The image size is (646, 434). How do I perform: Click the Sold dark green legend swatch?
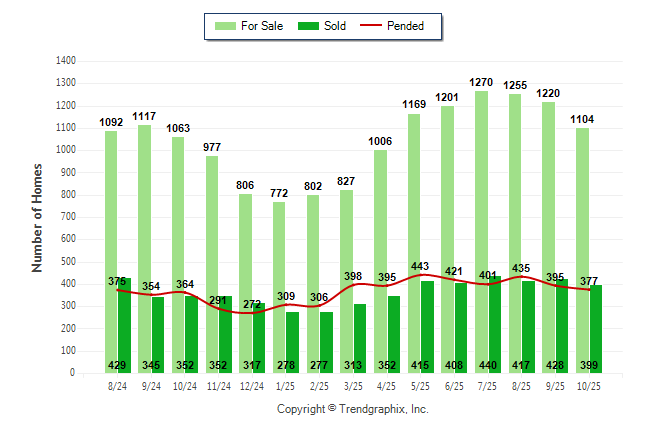pyautogui.click(x=308, y=26)
